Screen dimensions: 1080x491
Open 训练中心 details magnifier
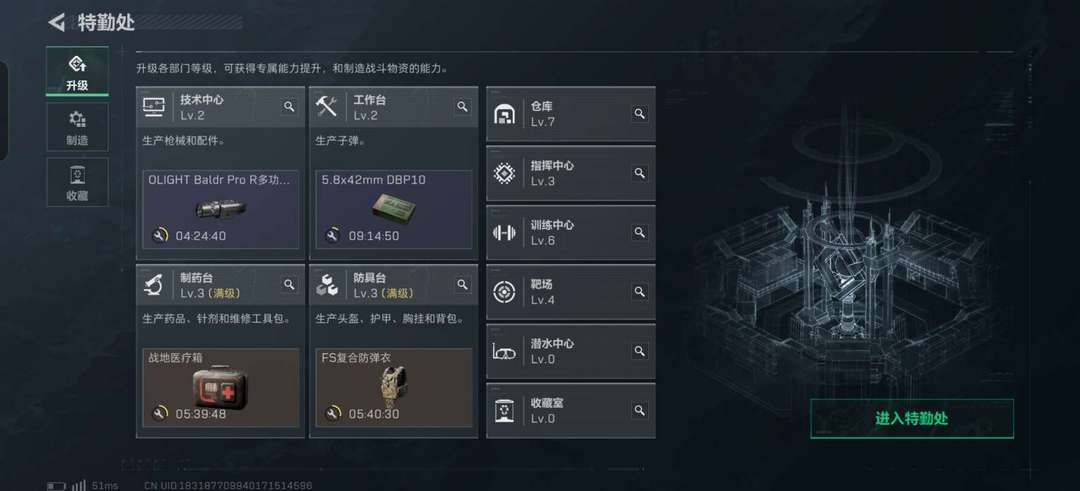[x=640, y=232]
